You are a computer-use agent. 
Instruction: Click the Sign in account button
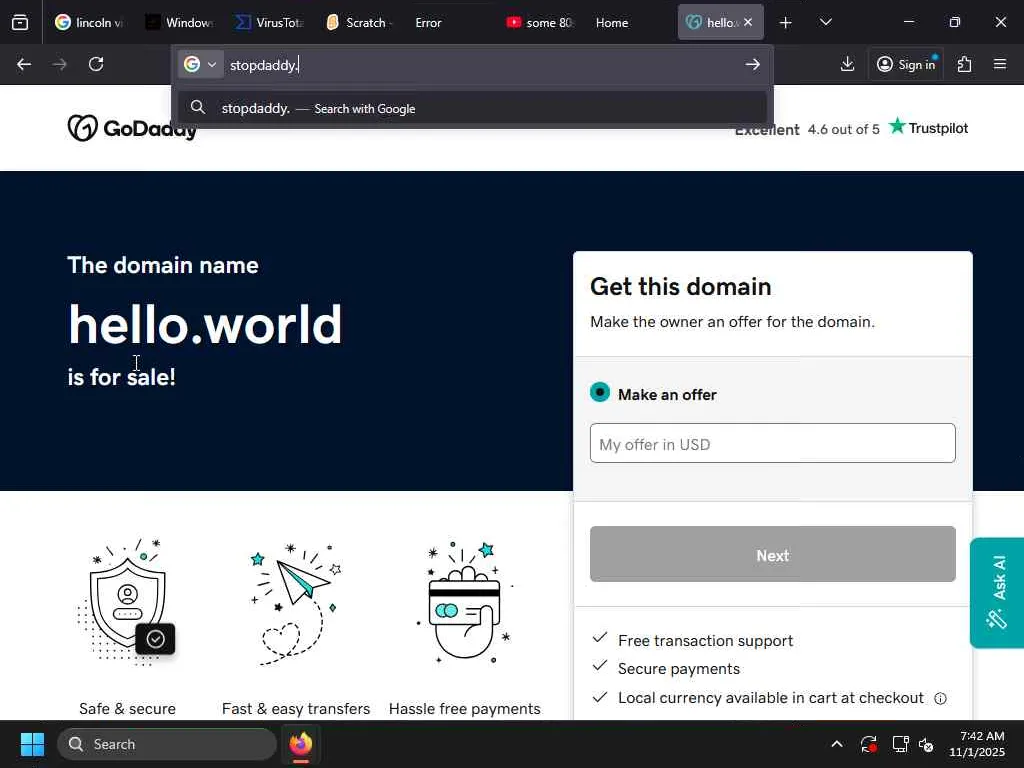point(906,64)
